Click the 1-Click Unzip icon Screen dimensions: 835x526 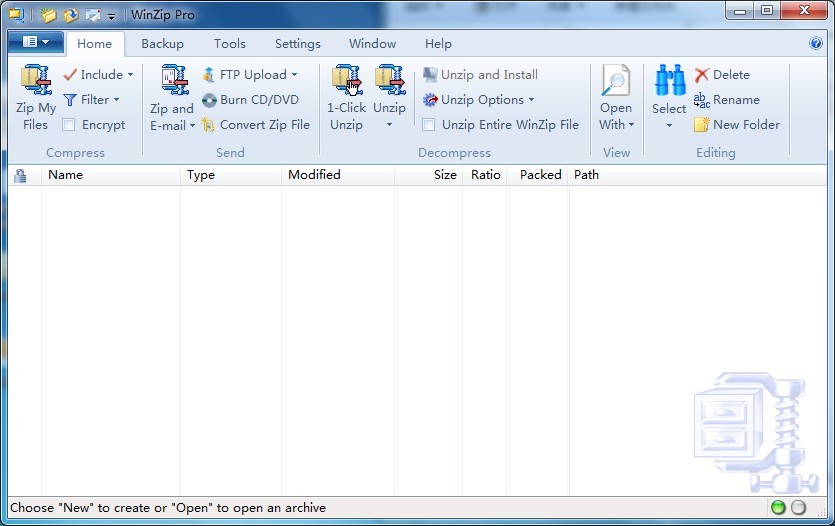coord(347,82)
